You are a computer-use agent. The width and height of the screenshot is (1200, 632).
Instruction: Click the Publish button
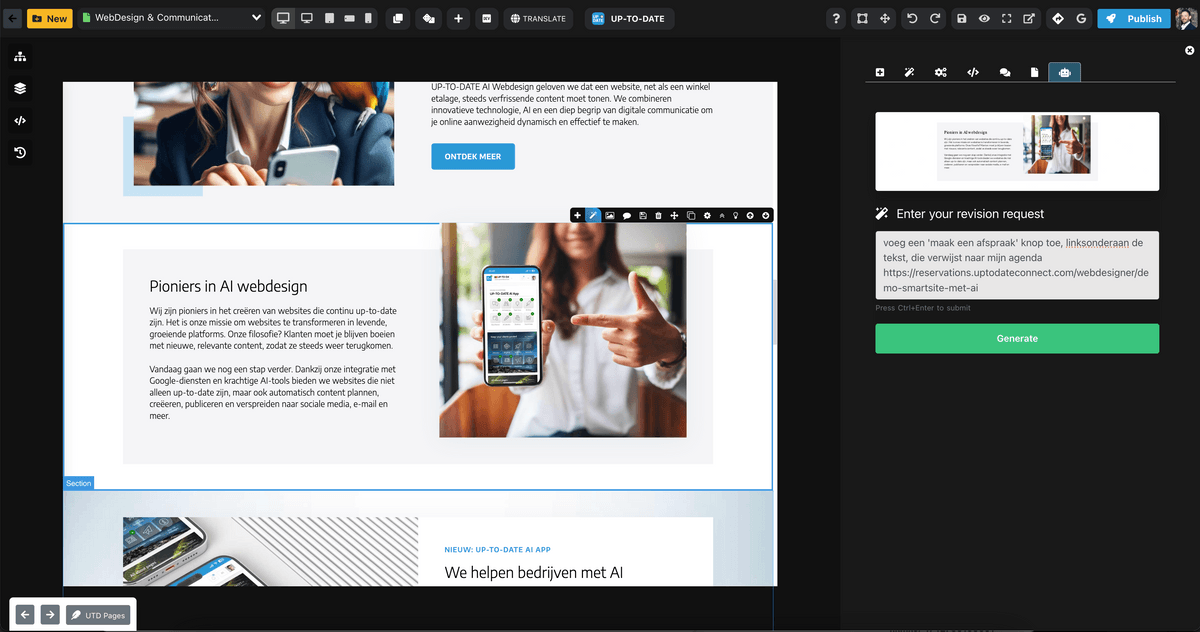coord(1134,18)
